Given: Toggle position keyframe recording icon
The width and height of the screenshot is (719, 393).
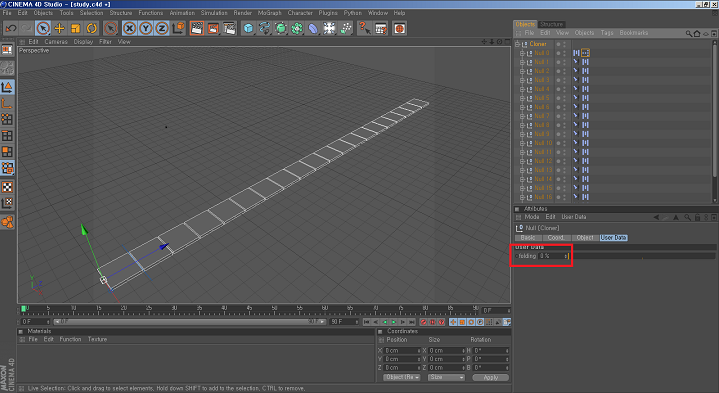Looking at the screenshot, I should pyautogui.click(x=453, y=322).
